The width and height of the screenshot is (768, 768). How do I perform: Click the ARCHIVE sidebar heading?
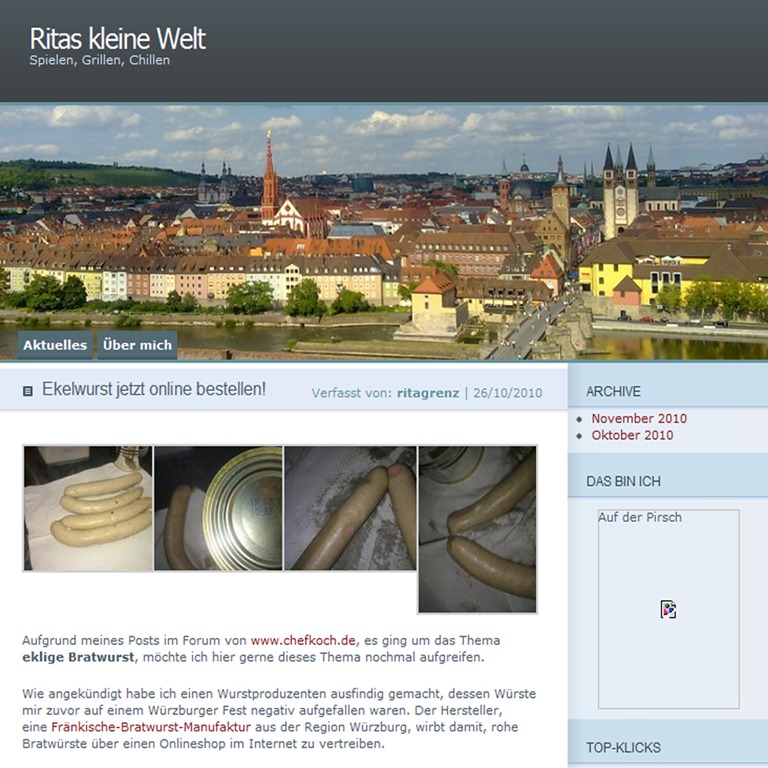coord(613,391)
